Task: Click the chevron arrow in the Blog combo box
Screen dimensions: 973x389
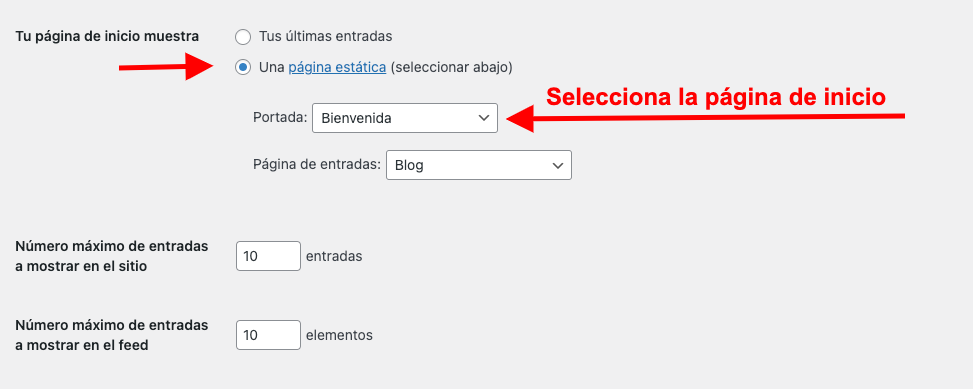Action: (558, 165)
